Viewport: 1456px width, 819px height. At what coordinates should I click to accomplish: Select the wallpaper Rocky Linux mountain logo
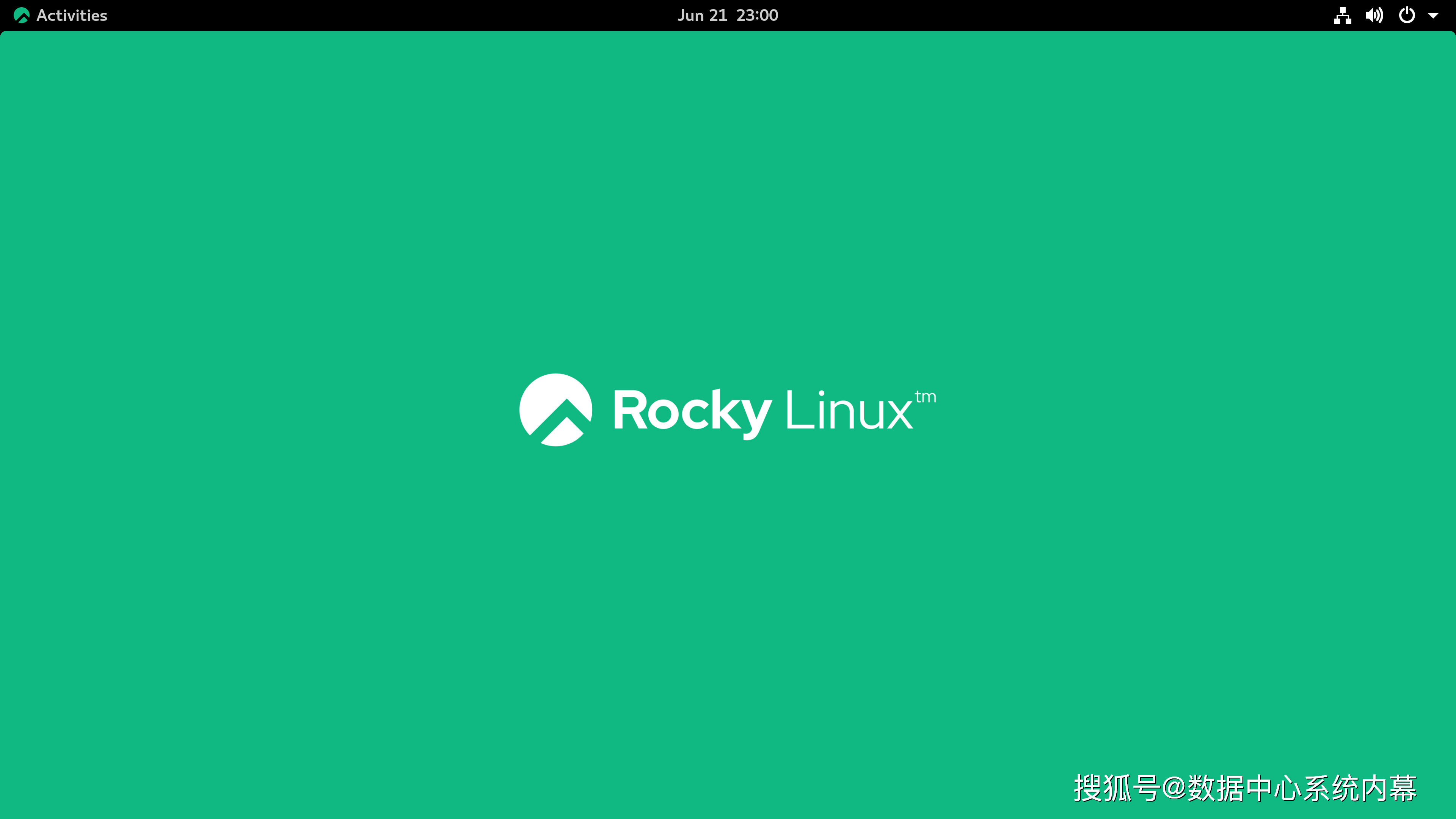point(555,410)
